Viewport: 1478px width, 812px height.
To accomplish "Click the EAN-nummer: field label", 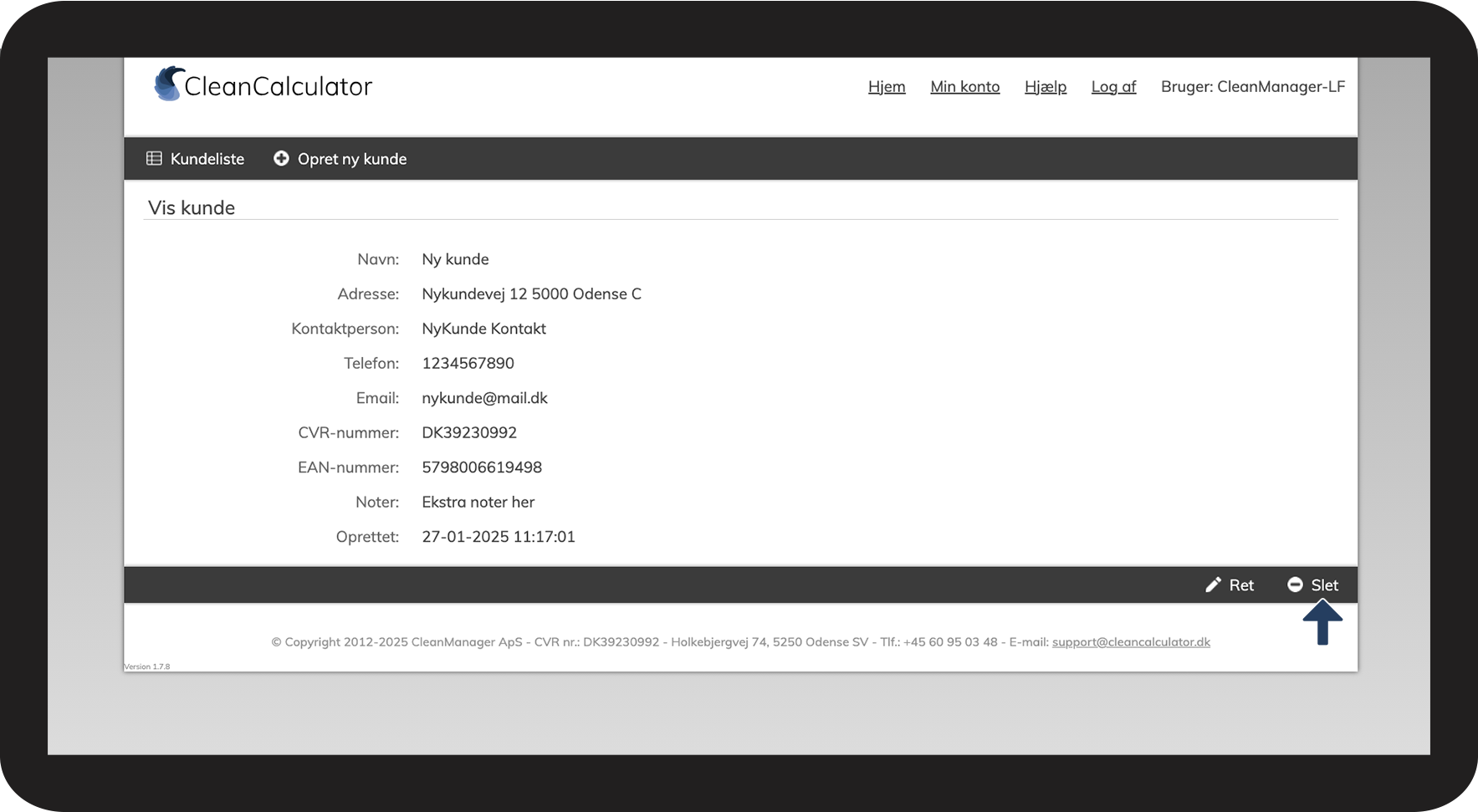I will 349,467.
